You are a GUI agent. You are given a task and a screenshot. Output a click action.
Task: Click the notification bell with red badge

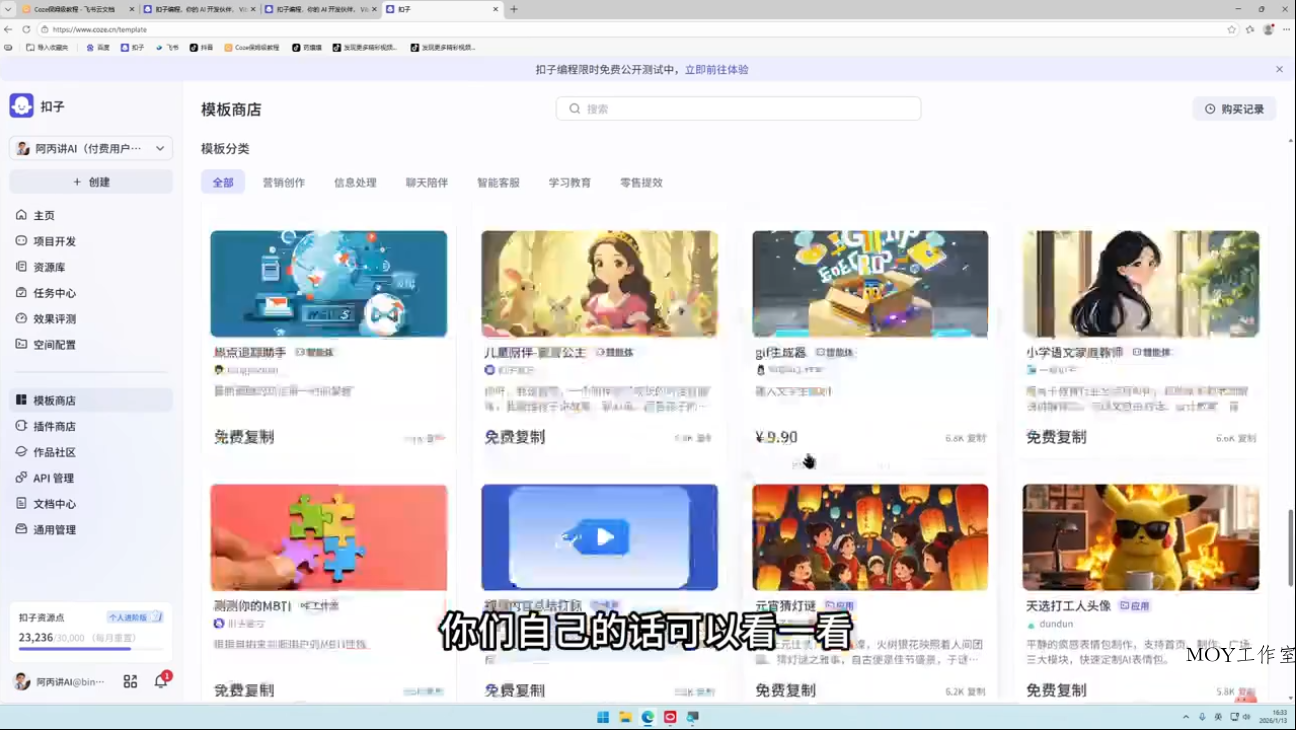tap(159, 681)
